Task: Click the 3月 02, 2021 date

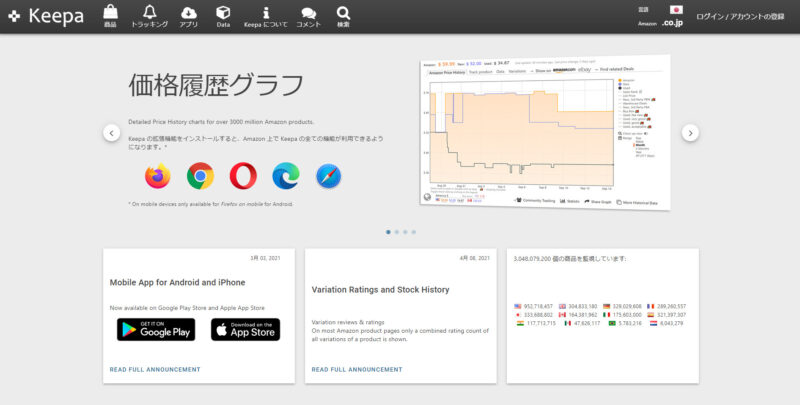Action: 265,258
